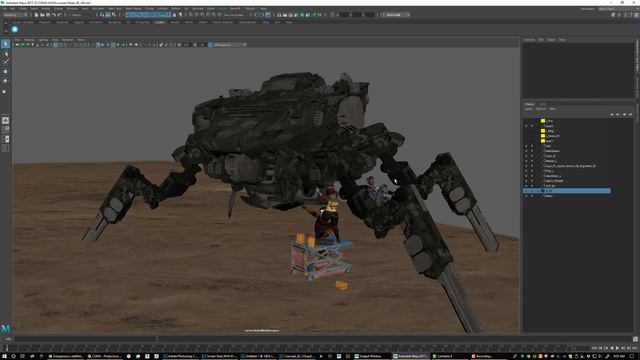Open the viewport Lighting menu
The width and height of the screenshot is (640, 360).
coord(43,40)
